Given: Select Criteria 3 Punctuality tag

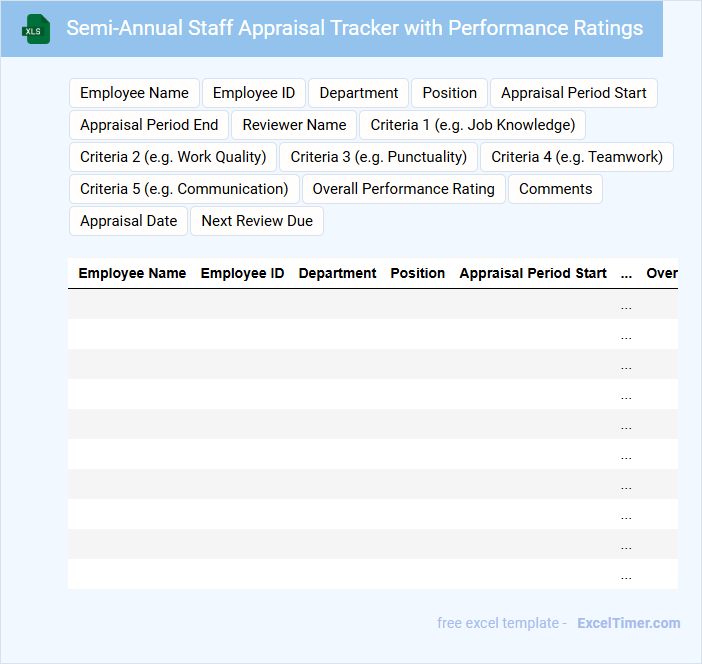Looking at the screenshot, I should [x=379, y=157].
